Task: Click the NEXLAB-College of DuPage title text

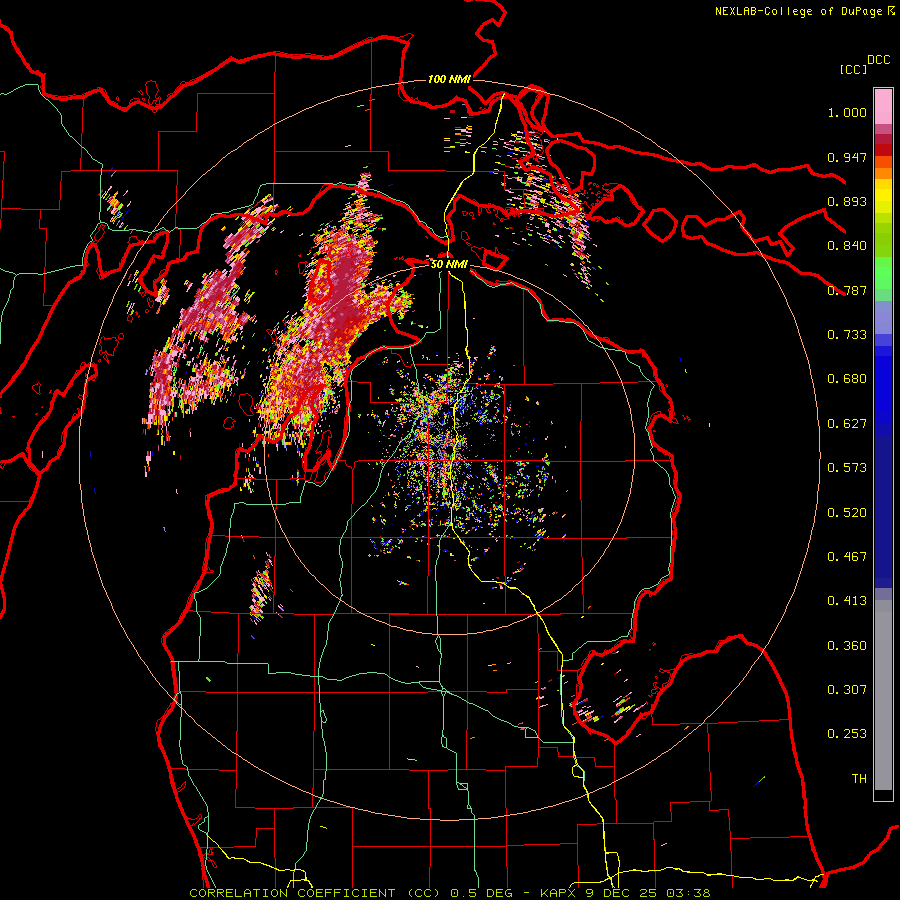Action: pyautogui.click(x=800, y=11)
